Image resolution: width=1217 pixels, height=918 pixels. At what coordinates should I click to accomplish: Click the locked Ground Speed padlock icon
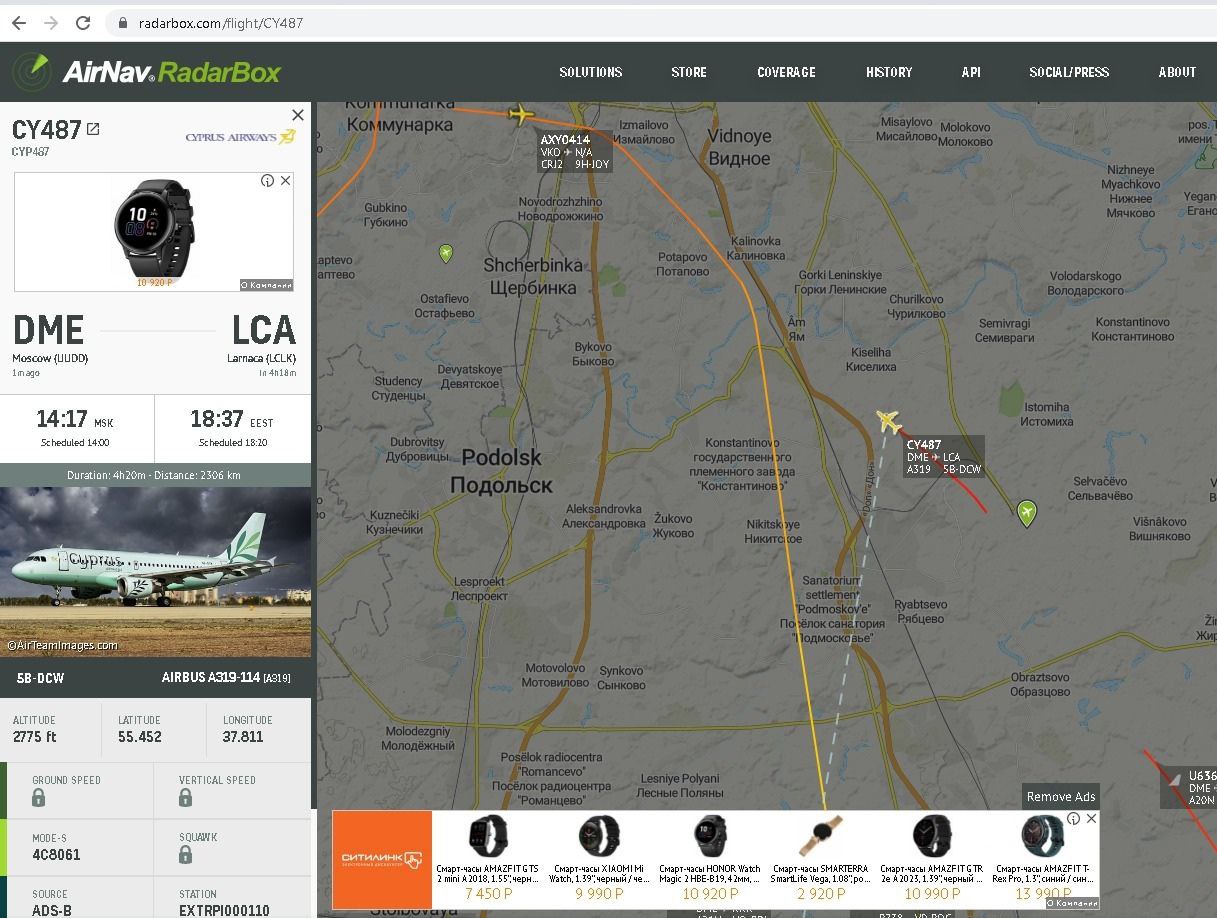pyautogui.click(x=38, y=797)
